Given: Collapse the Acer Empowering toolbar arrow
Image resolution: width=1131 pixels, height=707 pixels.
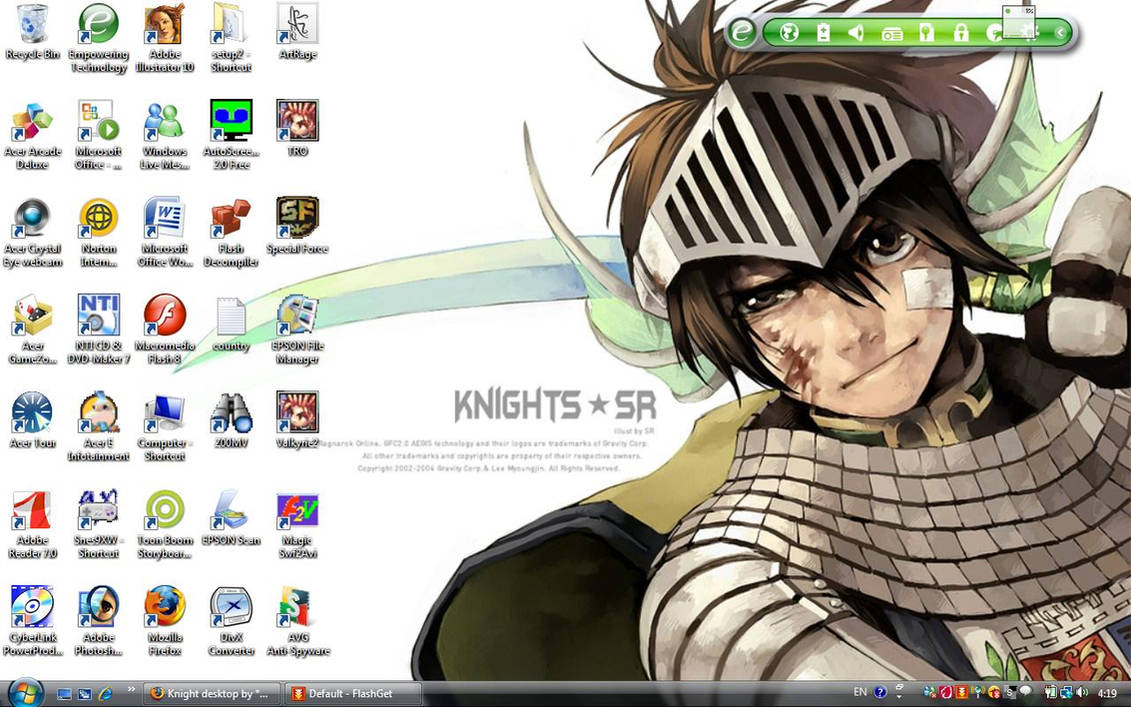Looking at the screenshot, I should point(1061,32).
